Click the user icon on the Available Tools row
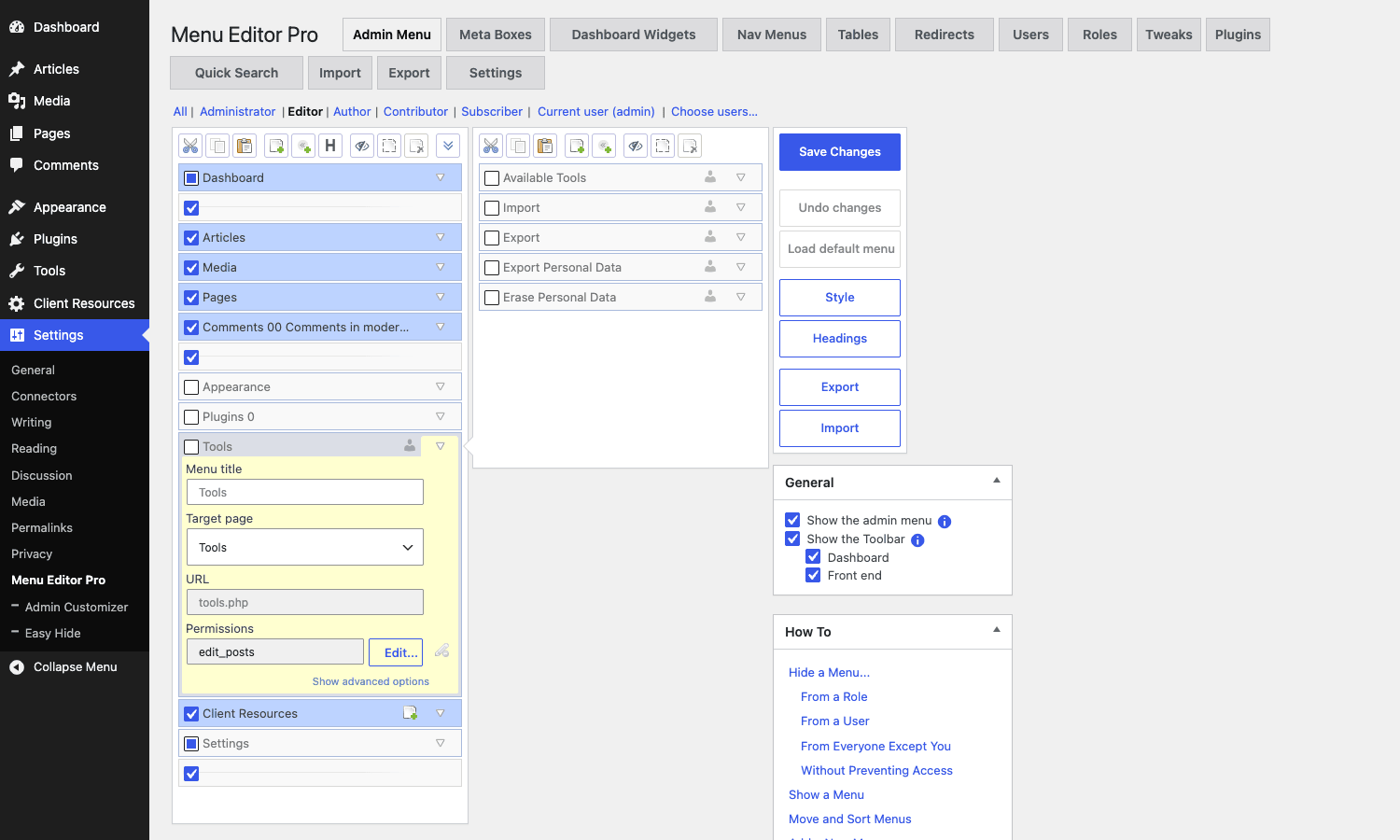The width and height of the screenshot is (1400, 840). (x=710, y=176)
